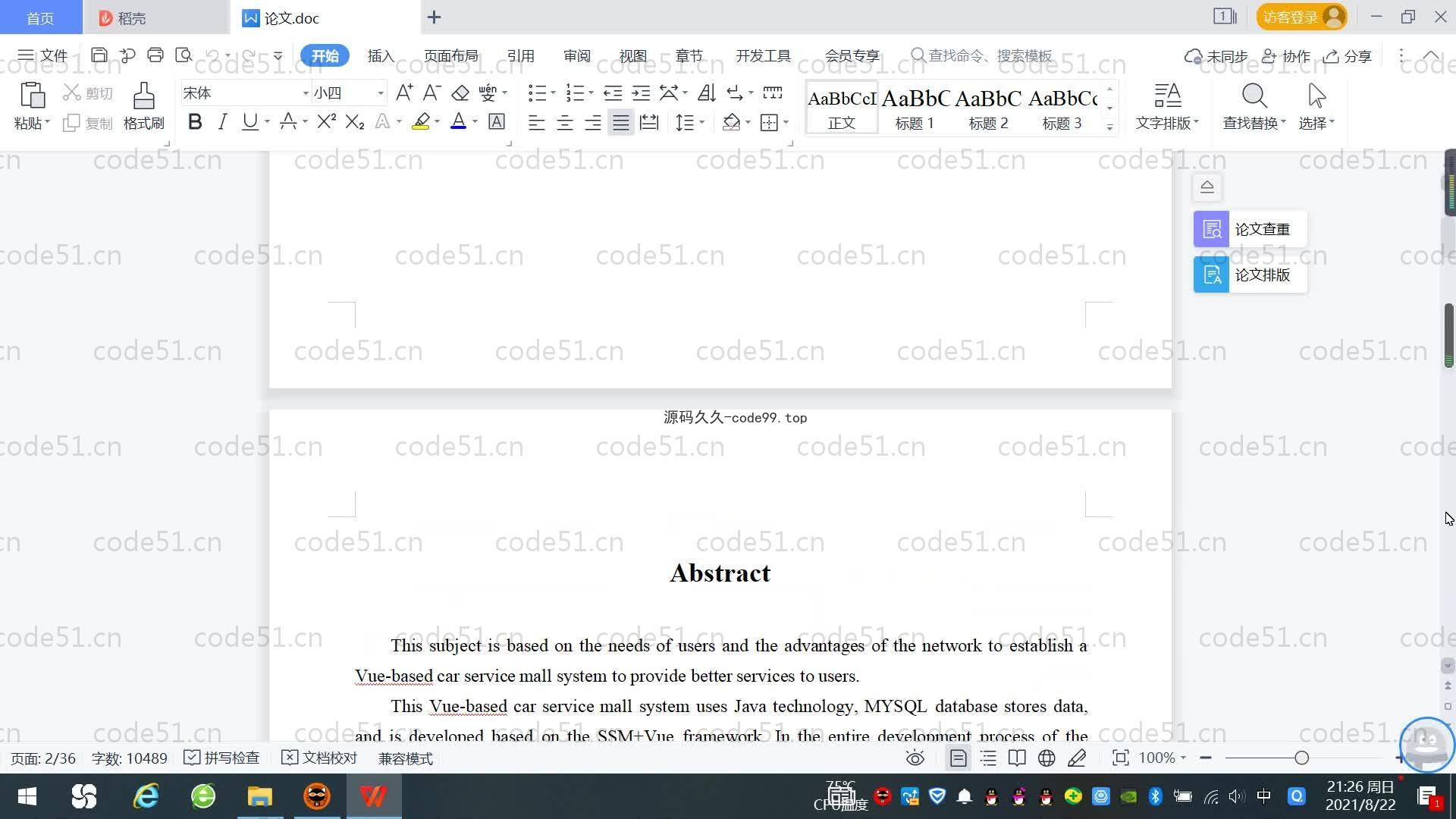This screenshot has height=819, width=1456.
Task: Switch to eye protection mode icon
Action: [x=915, y=758]
